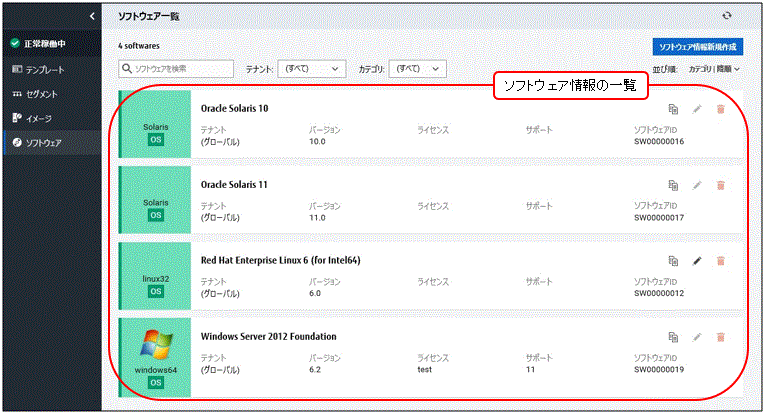Screen dimensions: 766x414
Task: Click ソフトウェア情報新規作成 button
Action: click(698, 47)
